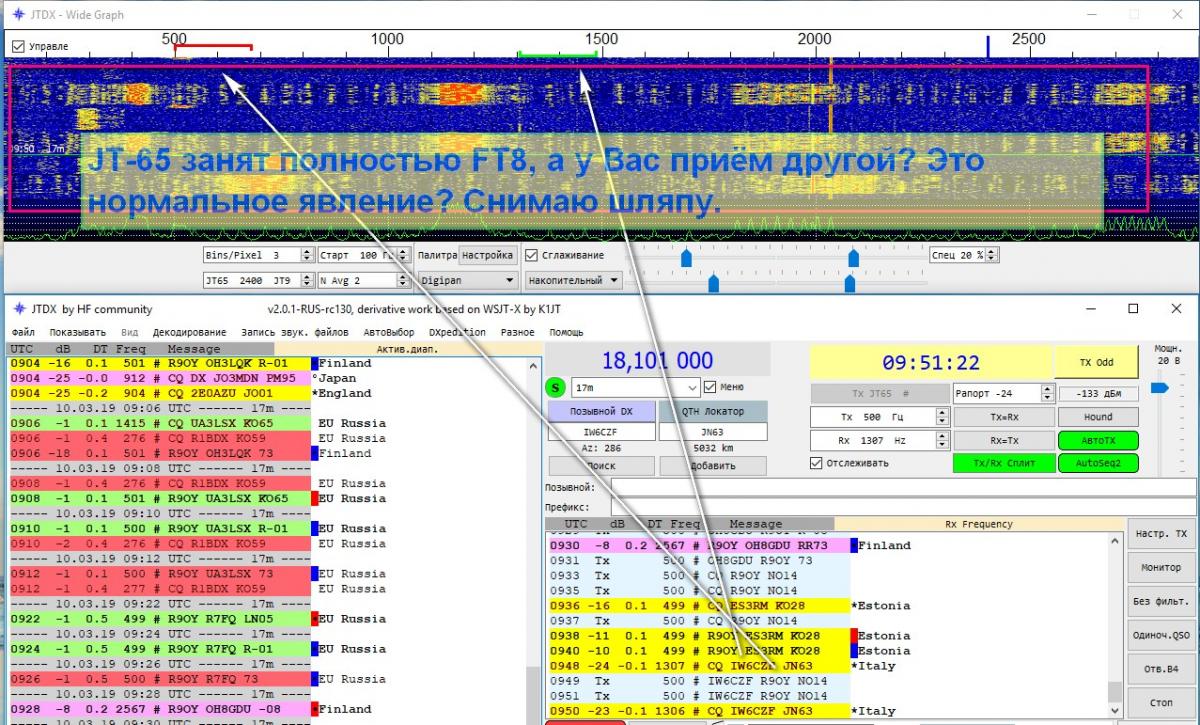Image resolution: width=1200 pixels, height=725 pixels.
Task: Toggle the Меню checkbox
Action: (x=710, y=387)
